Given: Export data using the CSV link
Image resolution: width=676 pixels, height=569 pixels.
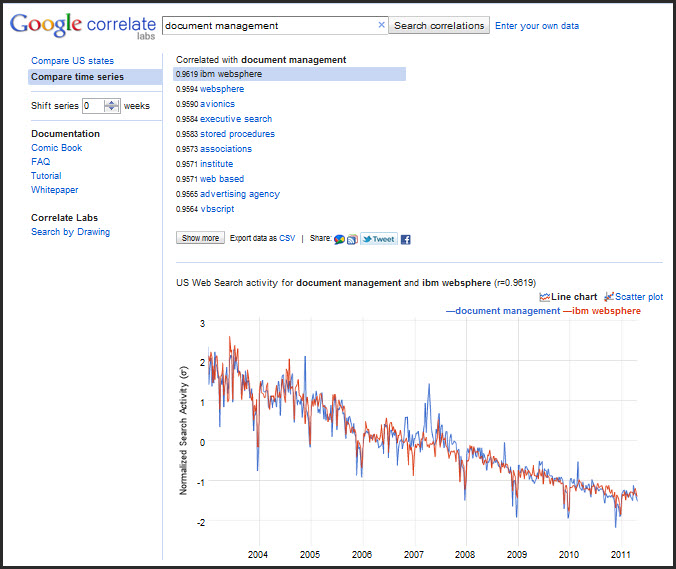Looking at the screenshot, I should [287, 238].
